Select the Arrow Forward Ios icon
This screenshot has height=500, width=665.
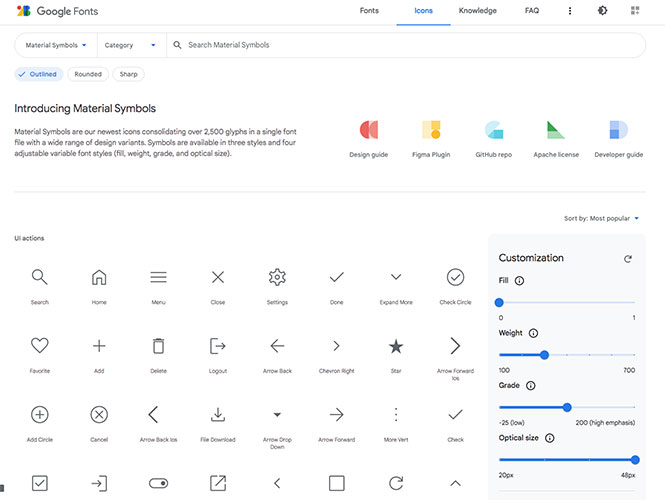tap(455, 346)
